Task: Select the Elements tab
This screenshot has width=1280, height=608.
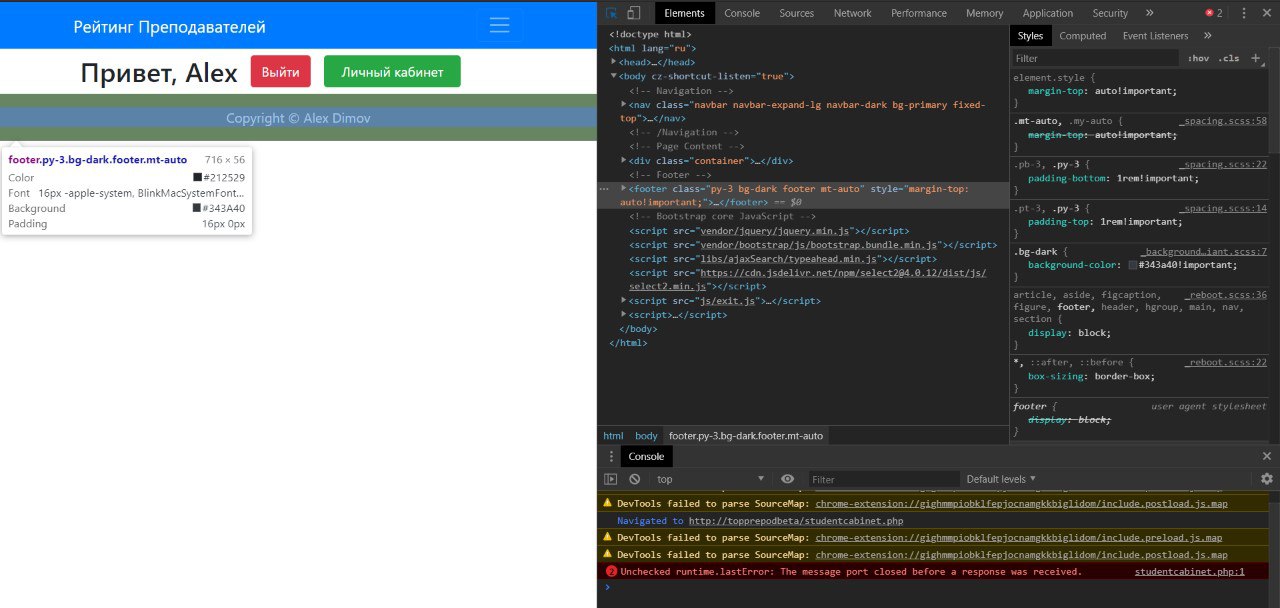Action: (x=685, y=13)
